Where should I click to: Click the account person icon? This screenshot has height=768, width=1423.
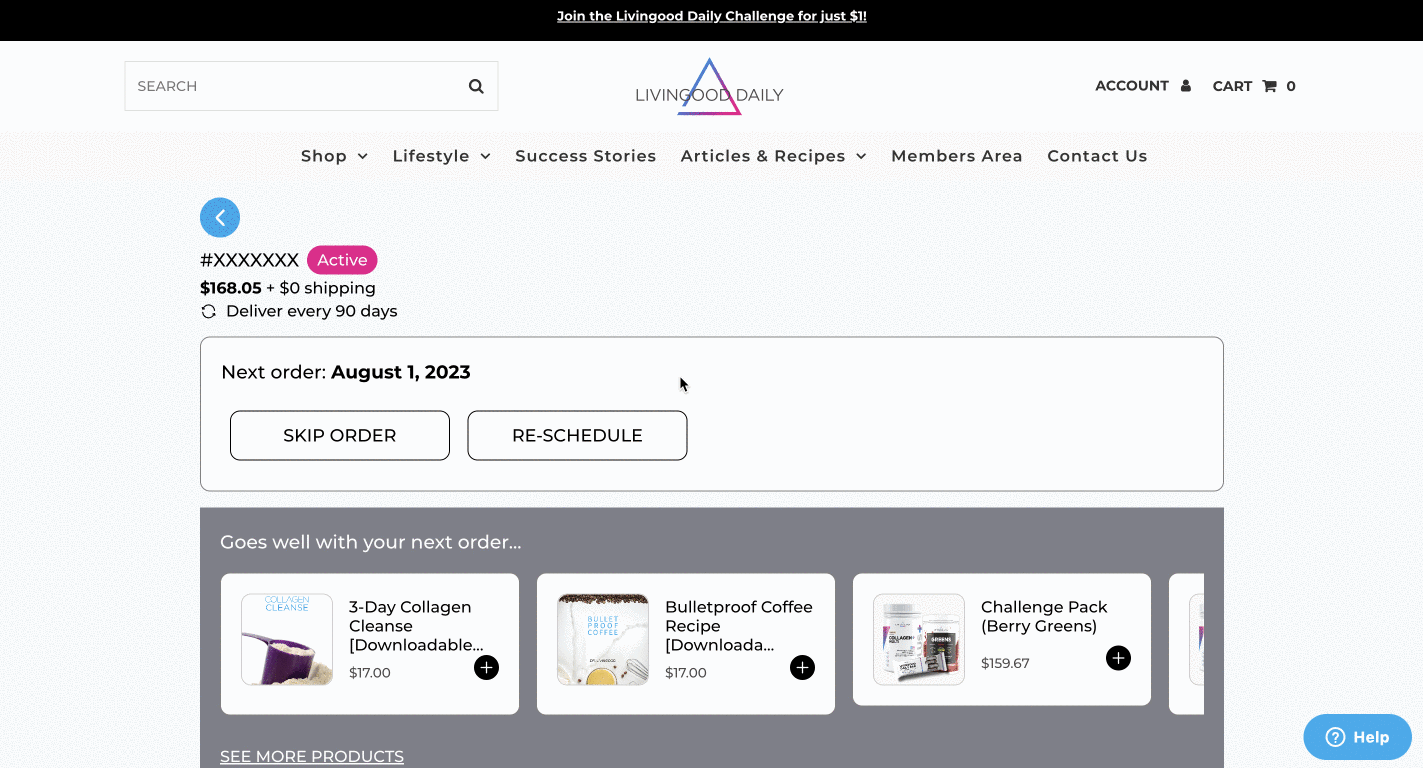pyautogui.click(x=1186, y=86)
